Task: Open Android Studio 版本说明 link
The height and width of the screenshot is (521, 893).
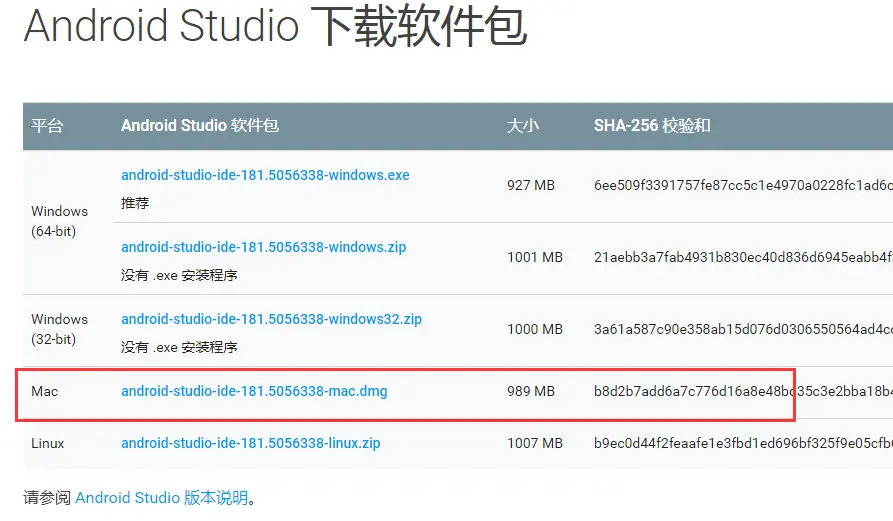Action: (x=162, y=498)
